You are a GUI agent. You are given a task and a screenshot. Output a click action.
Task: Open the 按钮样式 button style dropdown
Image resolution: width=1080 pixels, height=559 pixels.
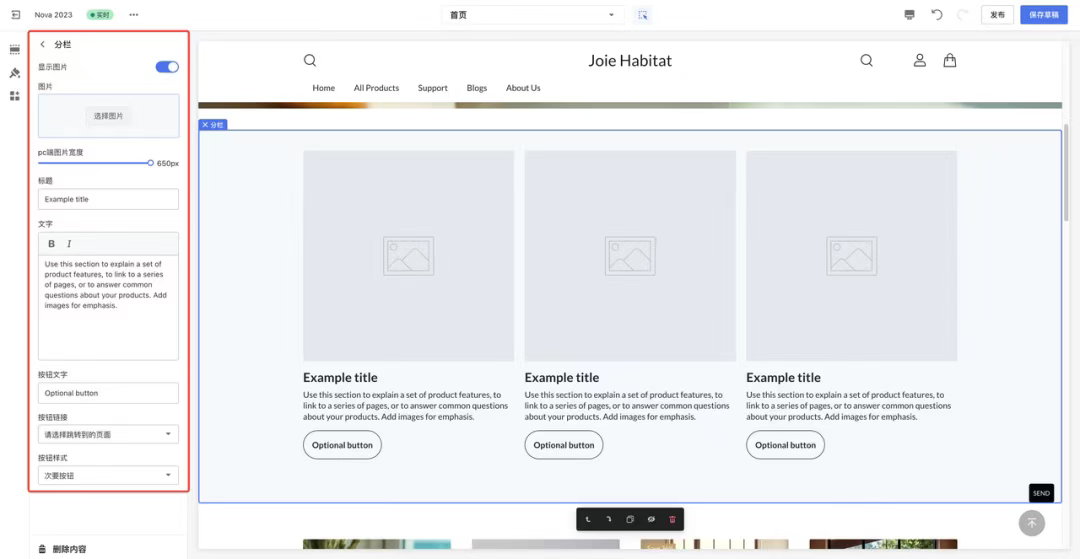[x=108, y=476]
